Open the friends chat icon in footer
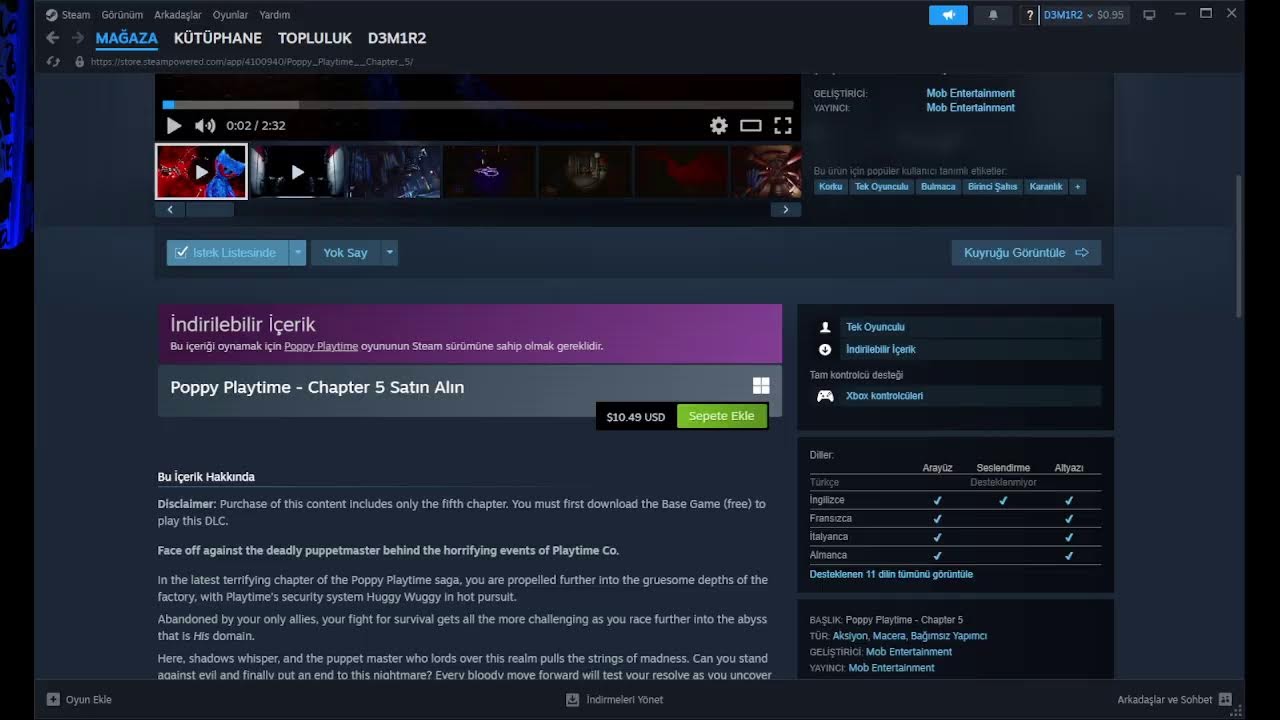The image size is (1280, 720). coord(1225,700)
